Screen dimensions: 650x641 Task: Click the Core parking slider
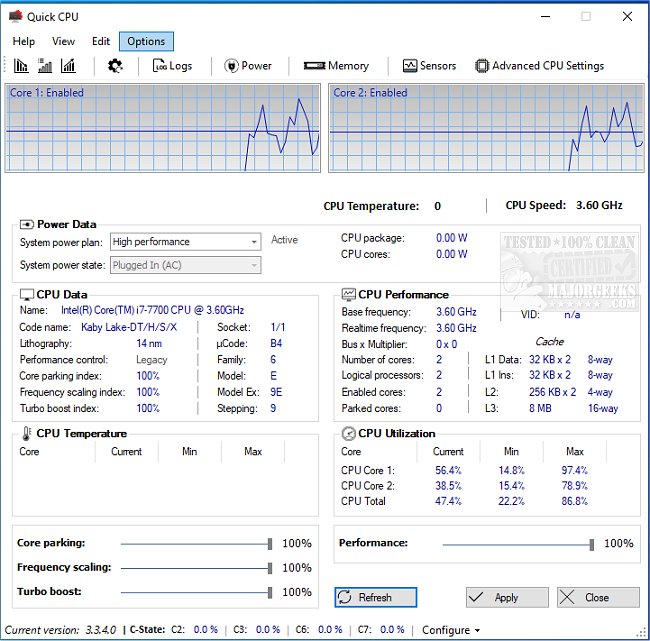click(x=195, y=543)
